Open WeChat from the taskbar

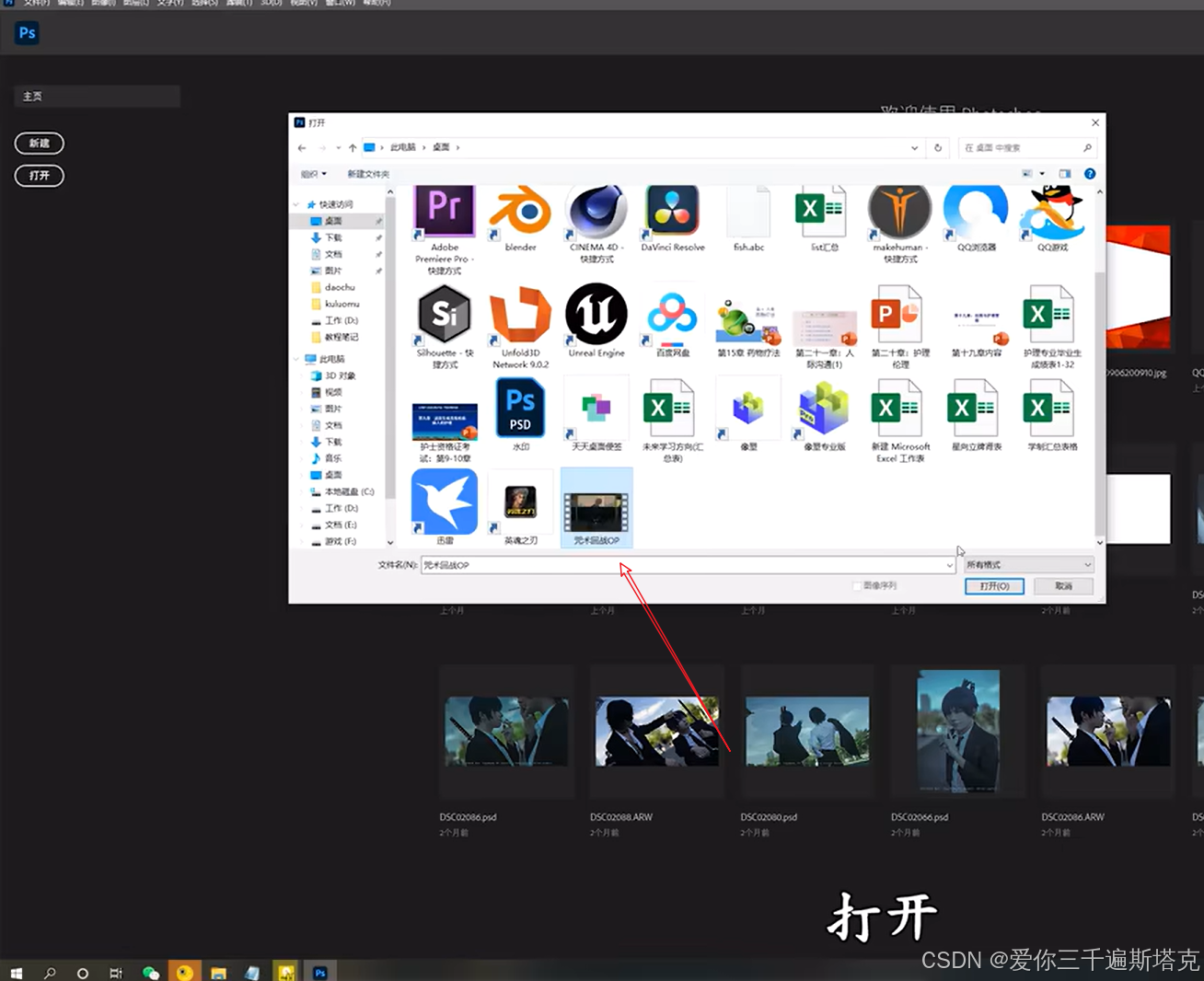151,973
